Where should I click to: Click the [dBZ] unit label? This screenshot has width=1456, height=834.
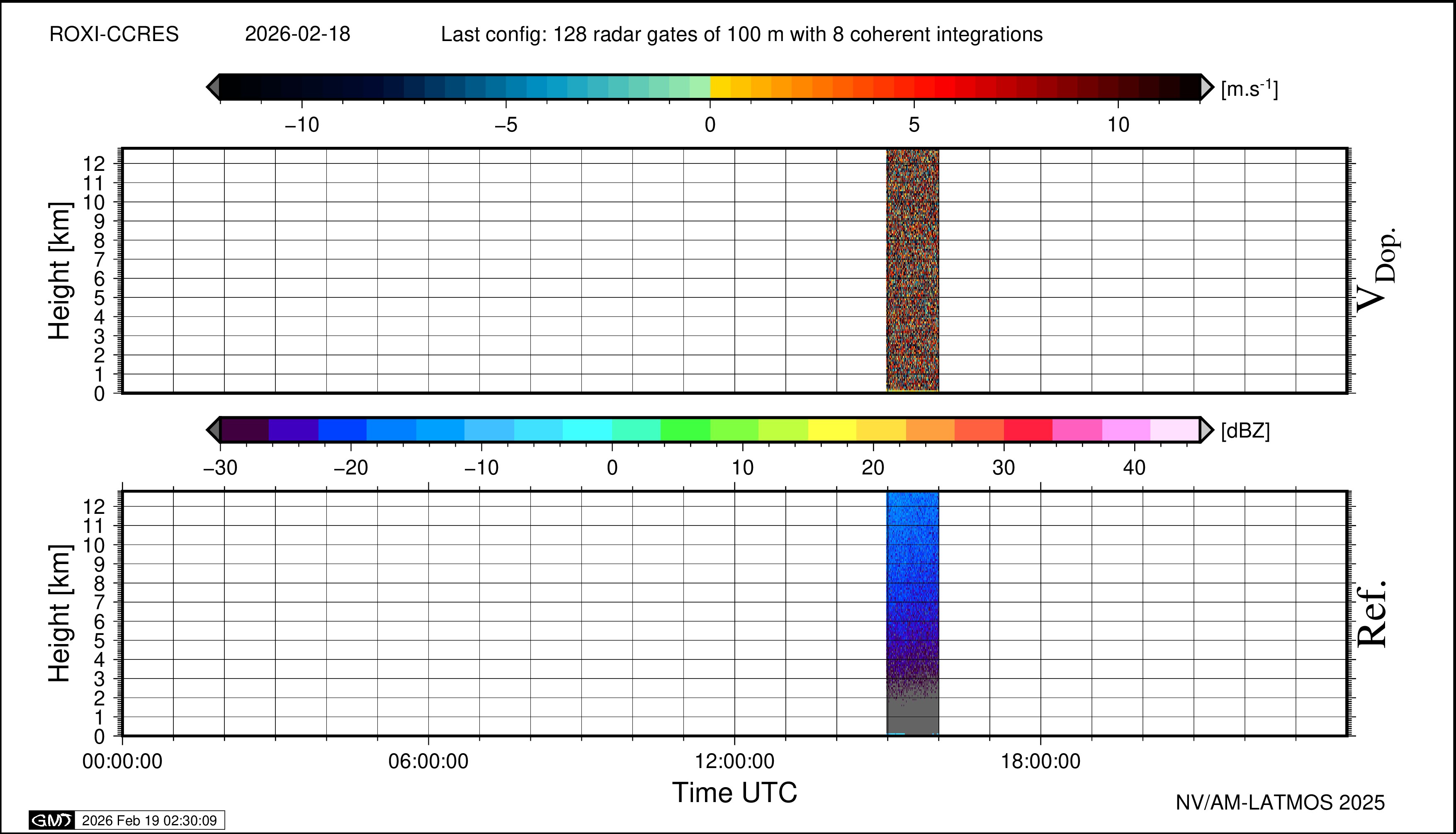(x=1245, y=431)
